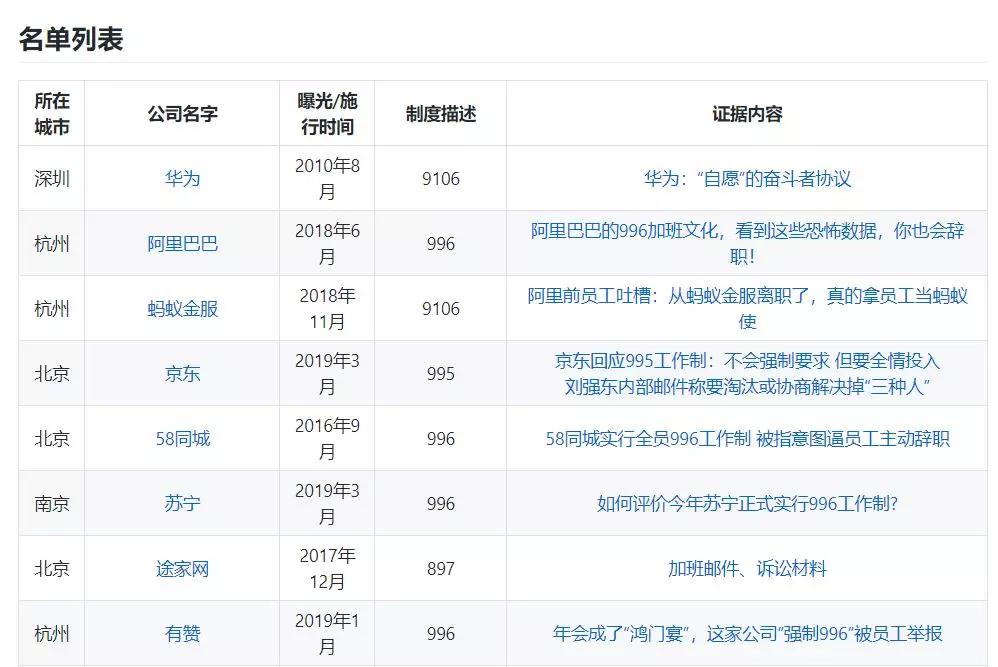Select the 所在城市 column header

[x=52, y=114]
